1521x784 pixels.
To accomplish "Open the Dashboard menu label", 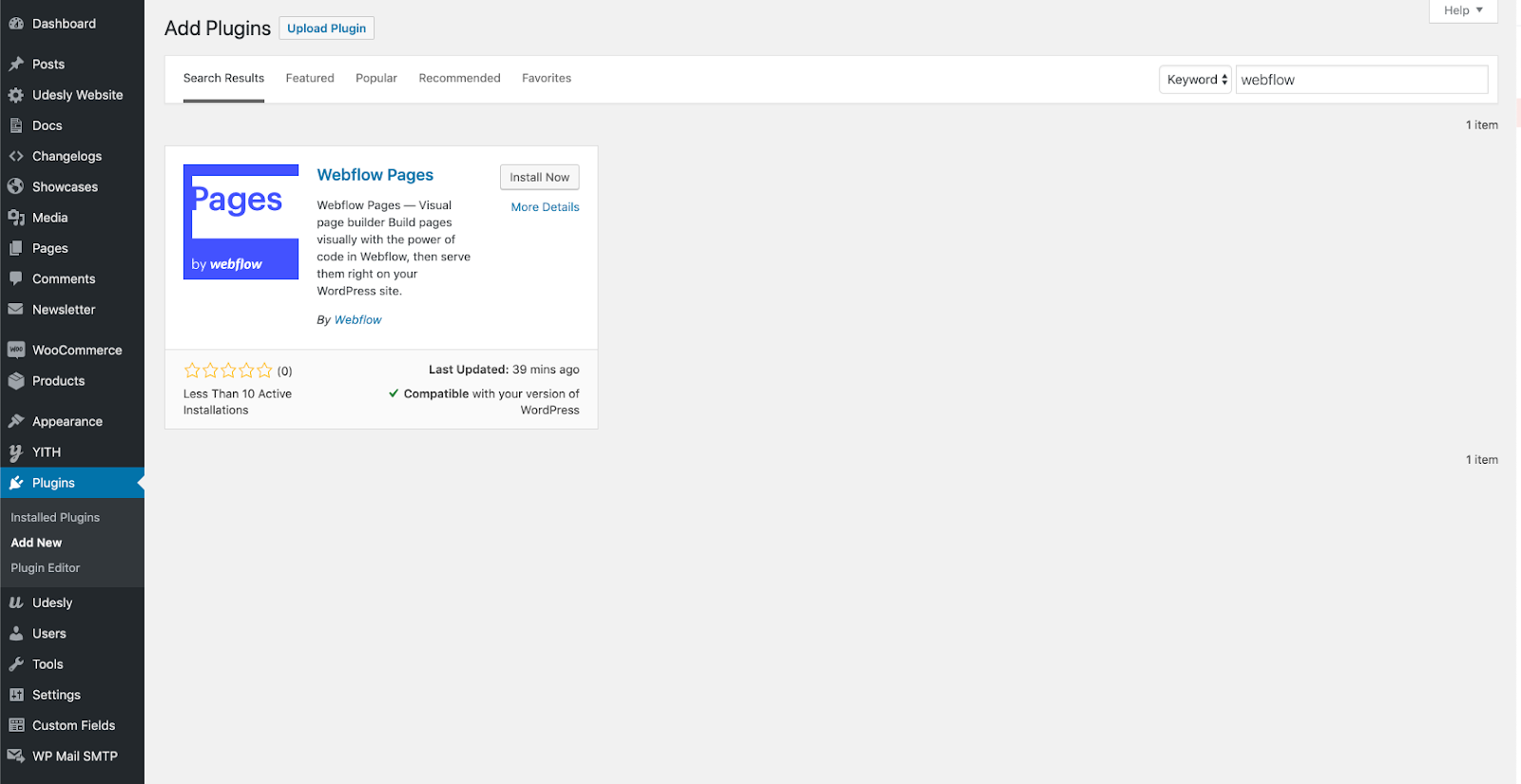I will tap(64, 24).
